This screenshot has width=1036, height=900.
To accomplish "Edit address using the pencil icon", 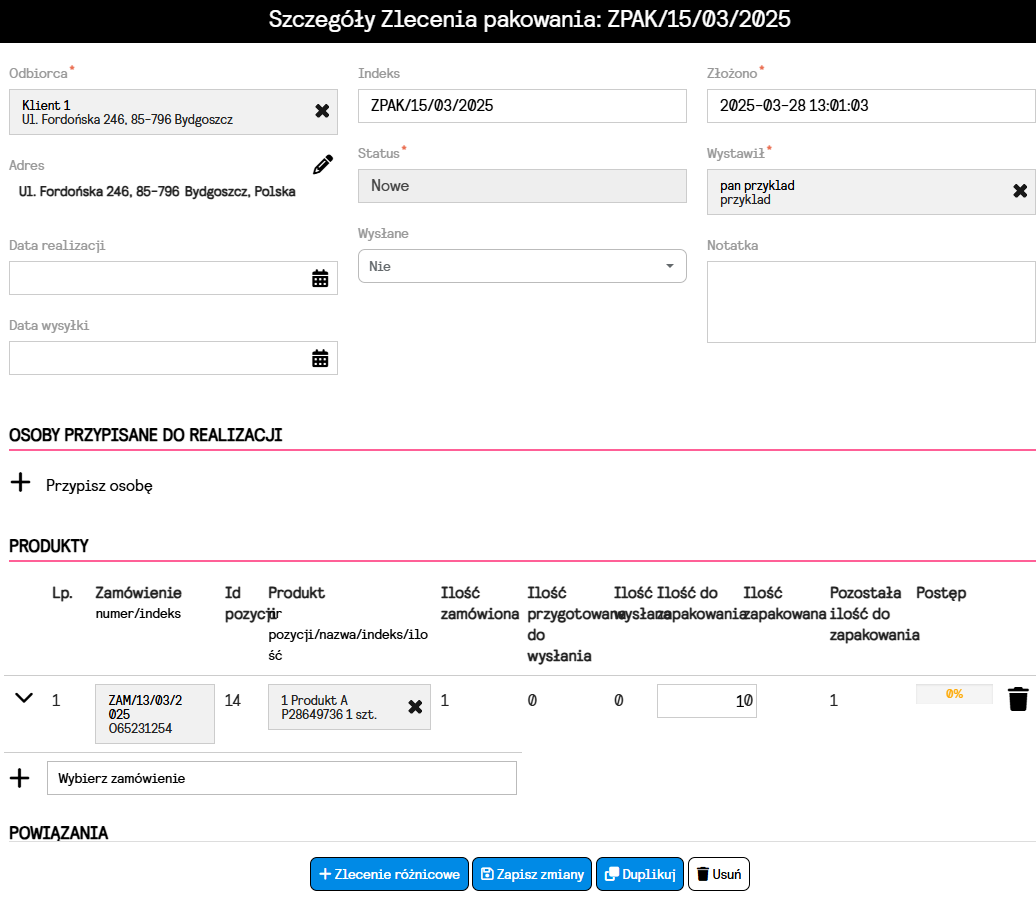I will coord(322,165).
